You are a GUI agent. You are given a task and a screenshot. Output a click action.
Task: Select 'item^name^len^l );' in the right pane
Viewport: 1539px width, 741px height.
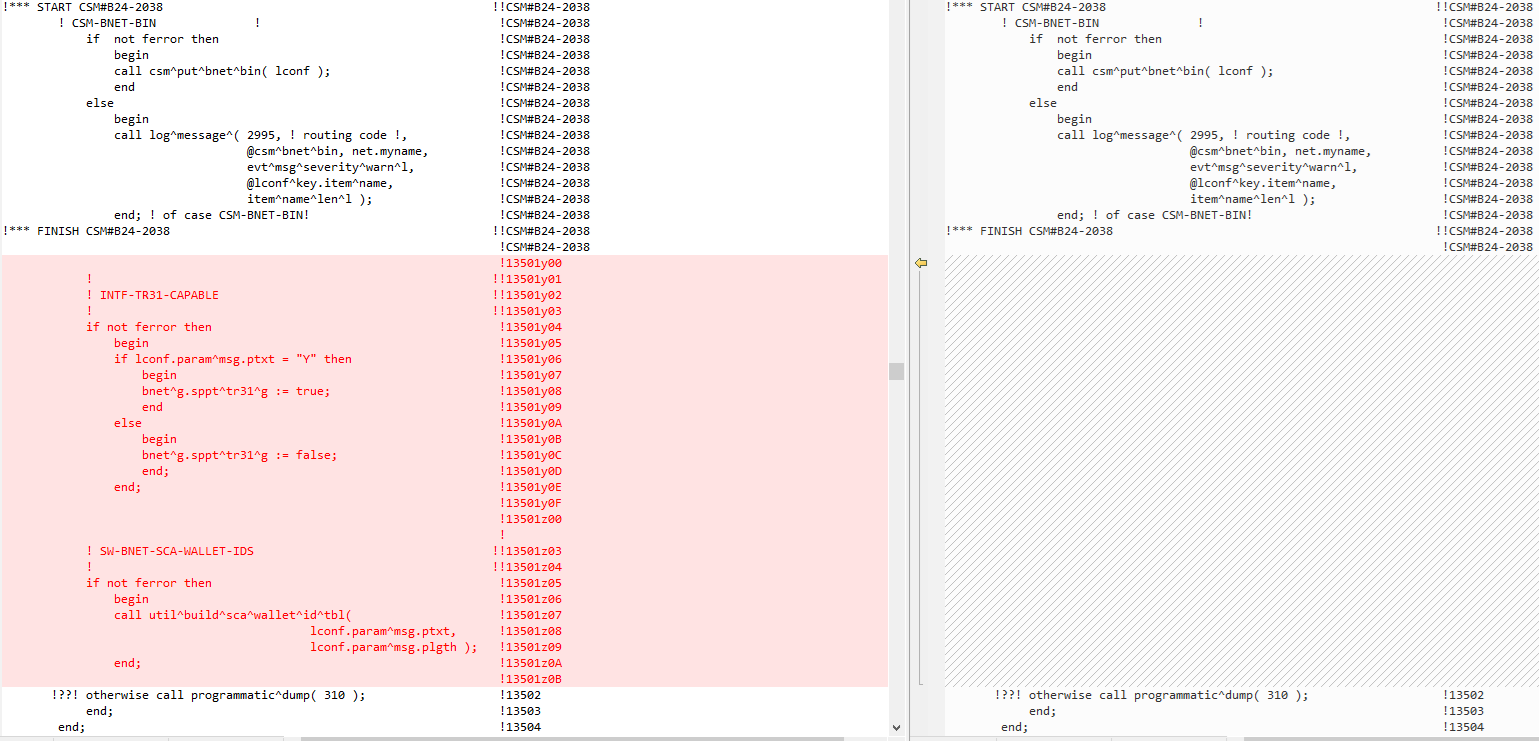(x=1253, y=199)
